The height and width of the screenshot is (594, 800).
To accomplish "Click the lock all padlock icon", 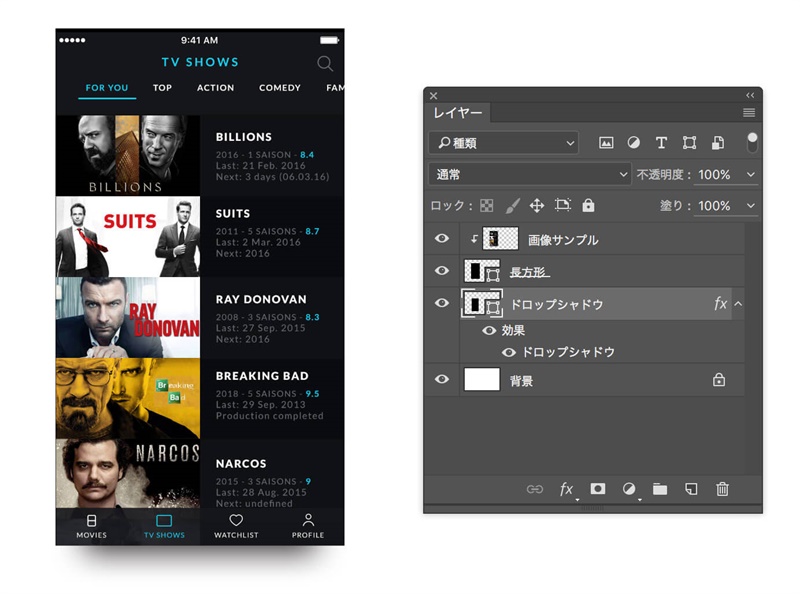I will click(x=588, y=205).
